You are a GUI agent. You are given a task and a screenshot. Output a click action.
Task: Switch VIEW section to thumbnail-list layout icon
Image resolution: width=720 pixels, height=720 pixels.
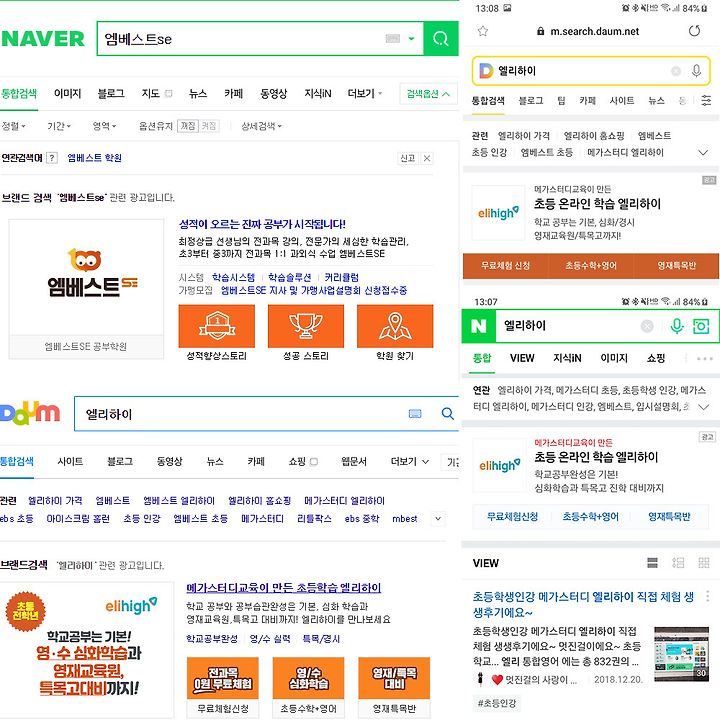tap(678, 562)
